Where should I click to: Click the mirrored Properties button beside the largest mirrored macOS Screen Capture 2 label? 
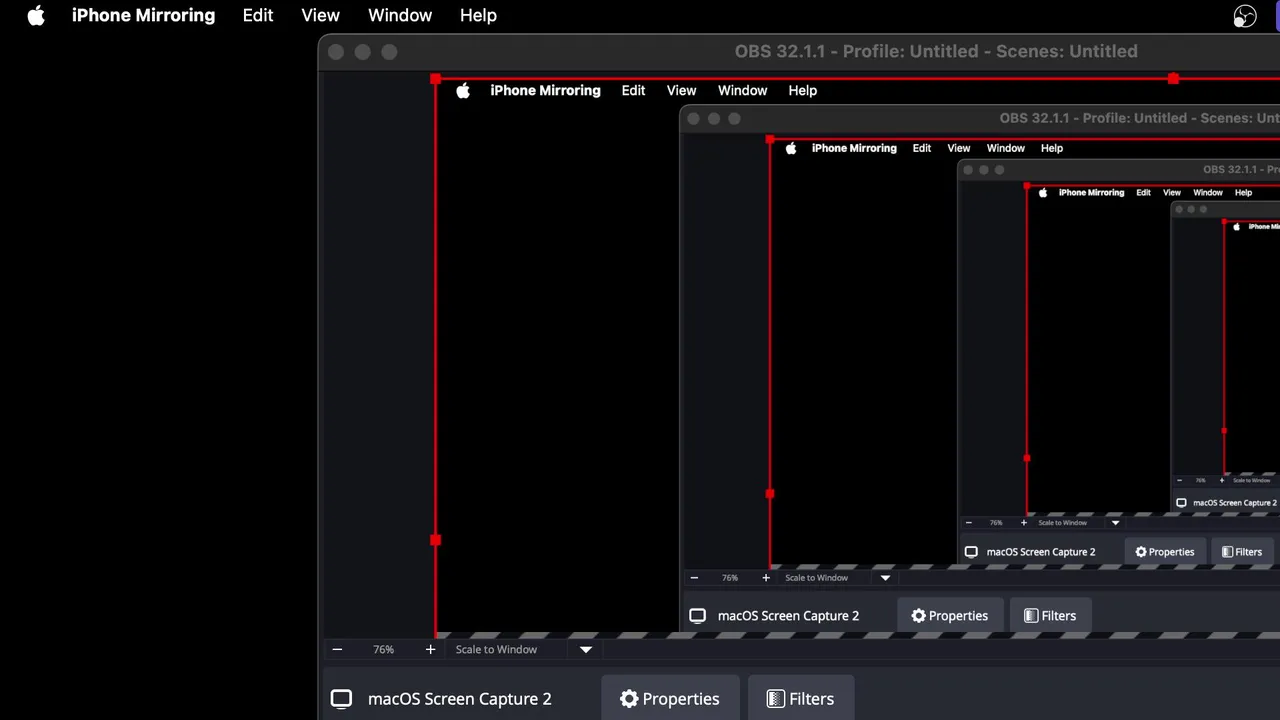(x=949, y=616)
